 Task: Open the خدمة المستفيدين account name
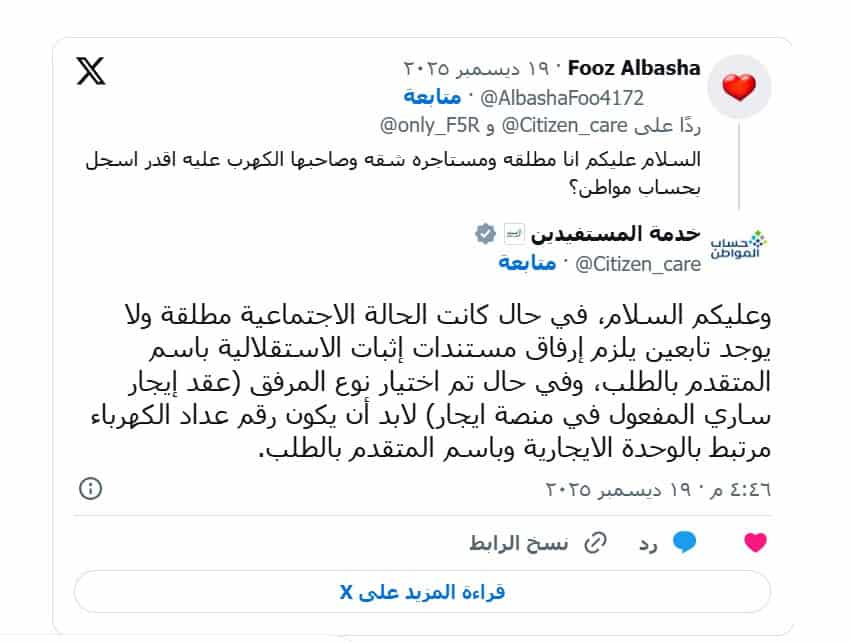[x=613, y=234]
